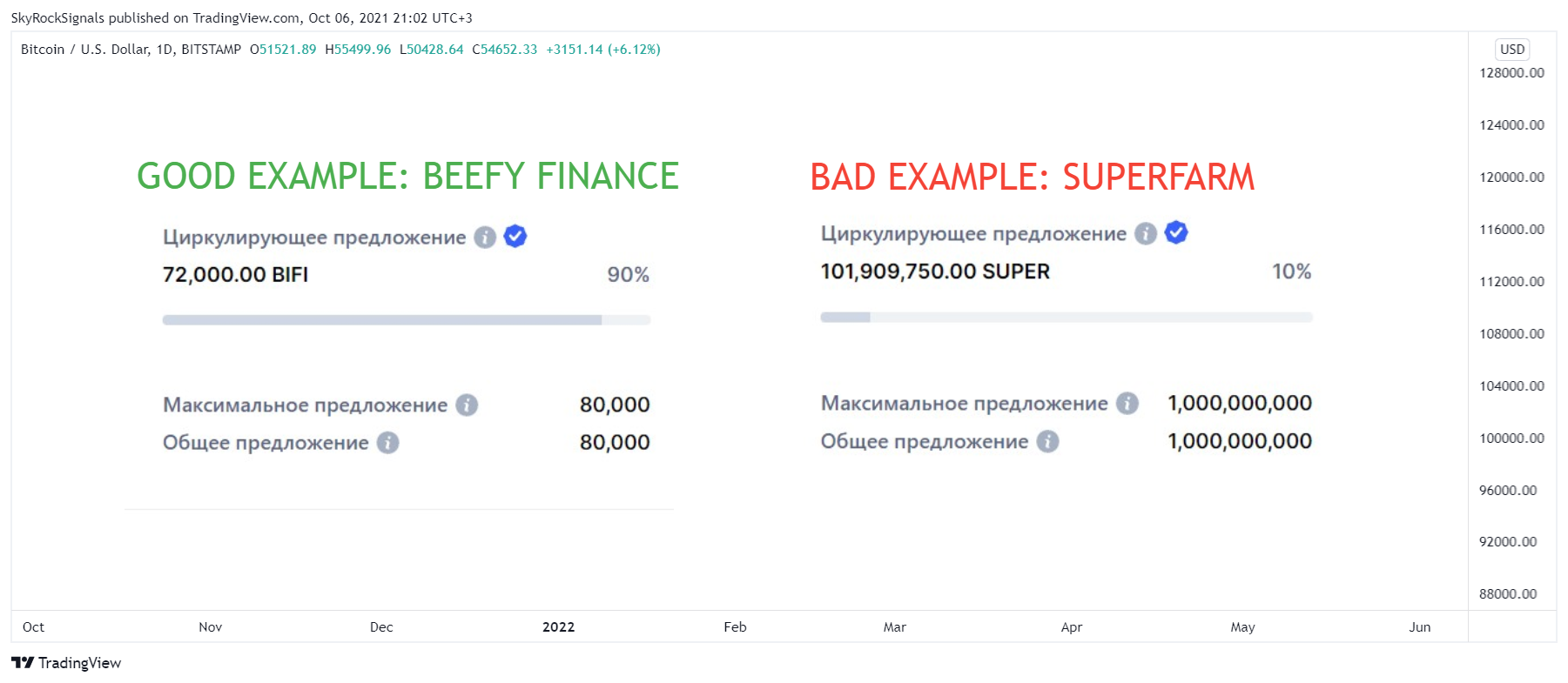
Task: Click info icon for SUPER total supply
Action: (1047, 442)
